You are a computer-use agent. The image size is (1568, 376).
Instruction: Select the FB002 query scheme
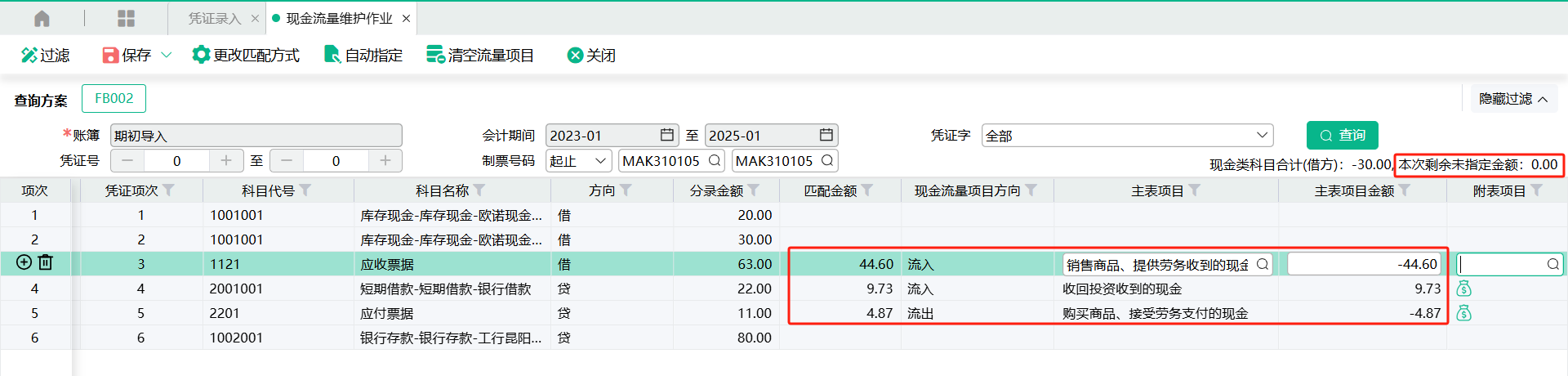pos(114,98)
